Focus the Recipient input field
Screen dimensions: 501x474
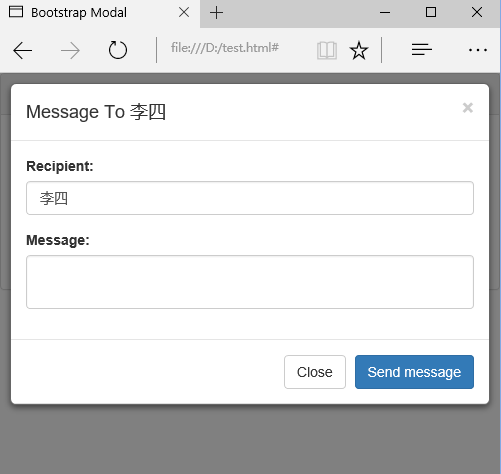coord(250,198)
